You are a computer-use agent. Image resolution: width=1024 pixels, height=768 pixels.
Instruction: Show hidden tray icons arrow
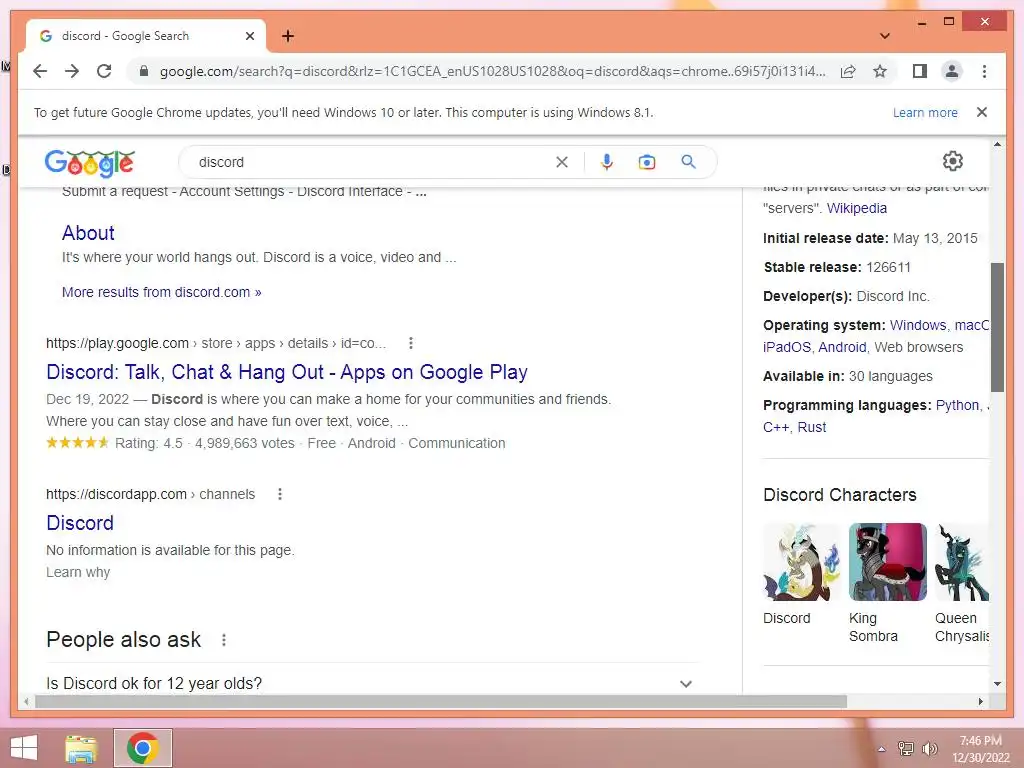(x=882, y=749)
